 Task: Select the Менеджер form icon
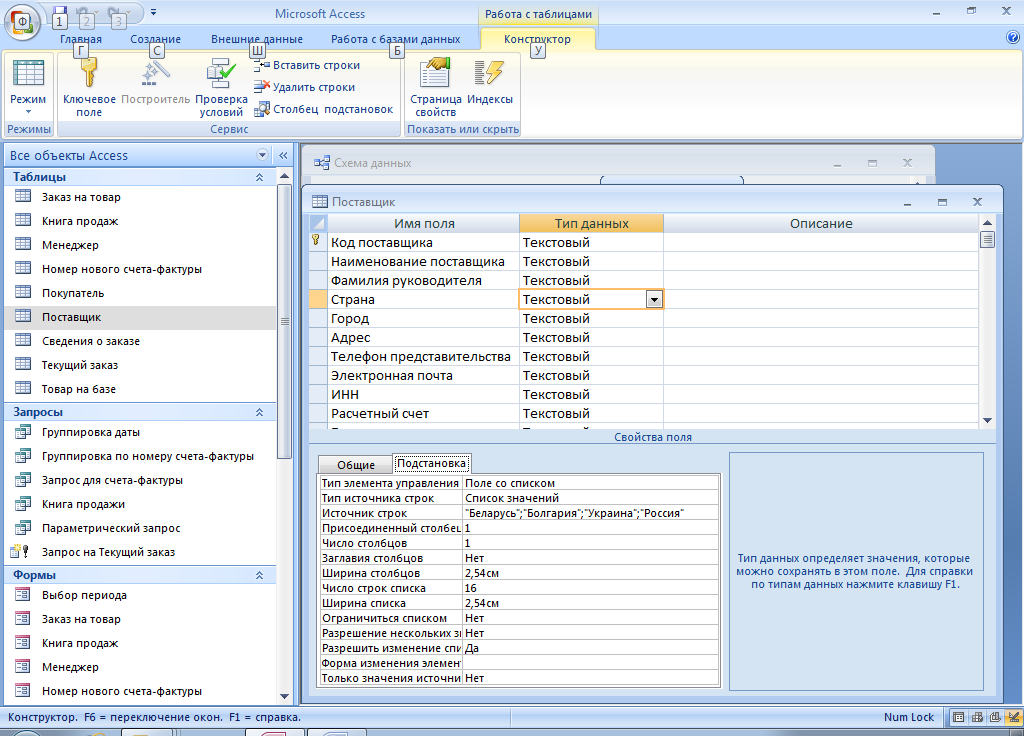23,667
